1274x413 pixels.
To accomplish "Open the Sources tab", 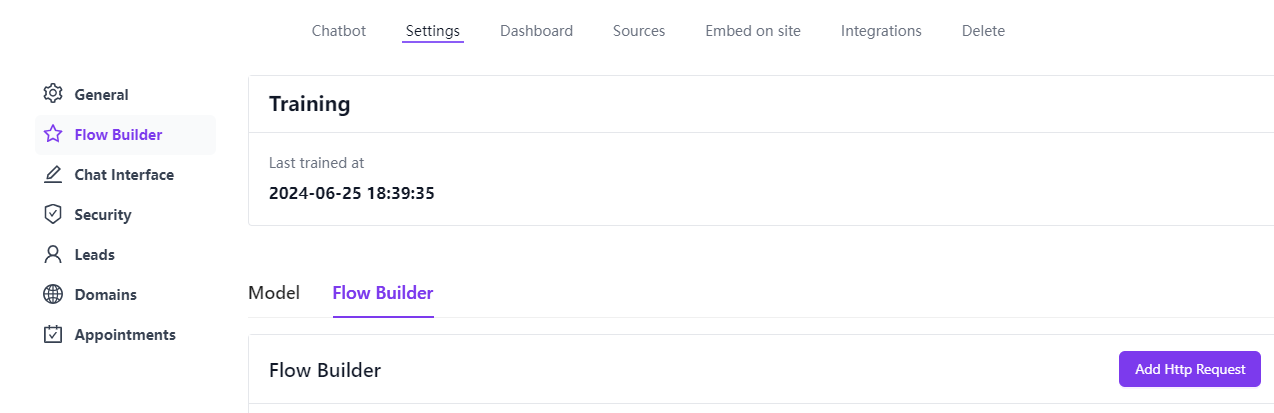I will pos(639,31).
